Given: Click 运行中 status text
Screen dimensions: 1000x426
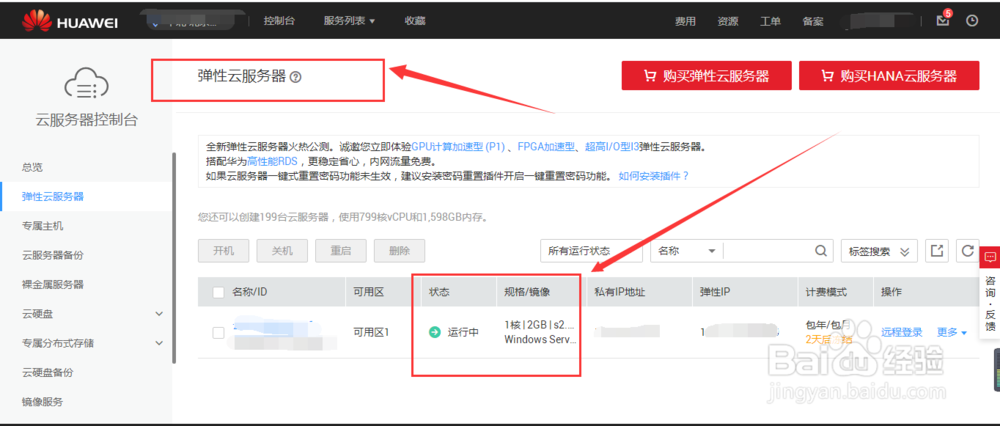Looking at the screenshot, I should tap(463, 332).
